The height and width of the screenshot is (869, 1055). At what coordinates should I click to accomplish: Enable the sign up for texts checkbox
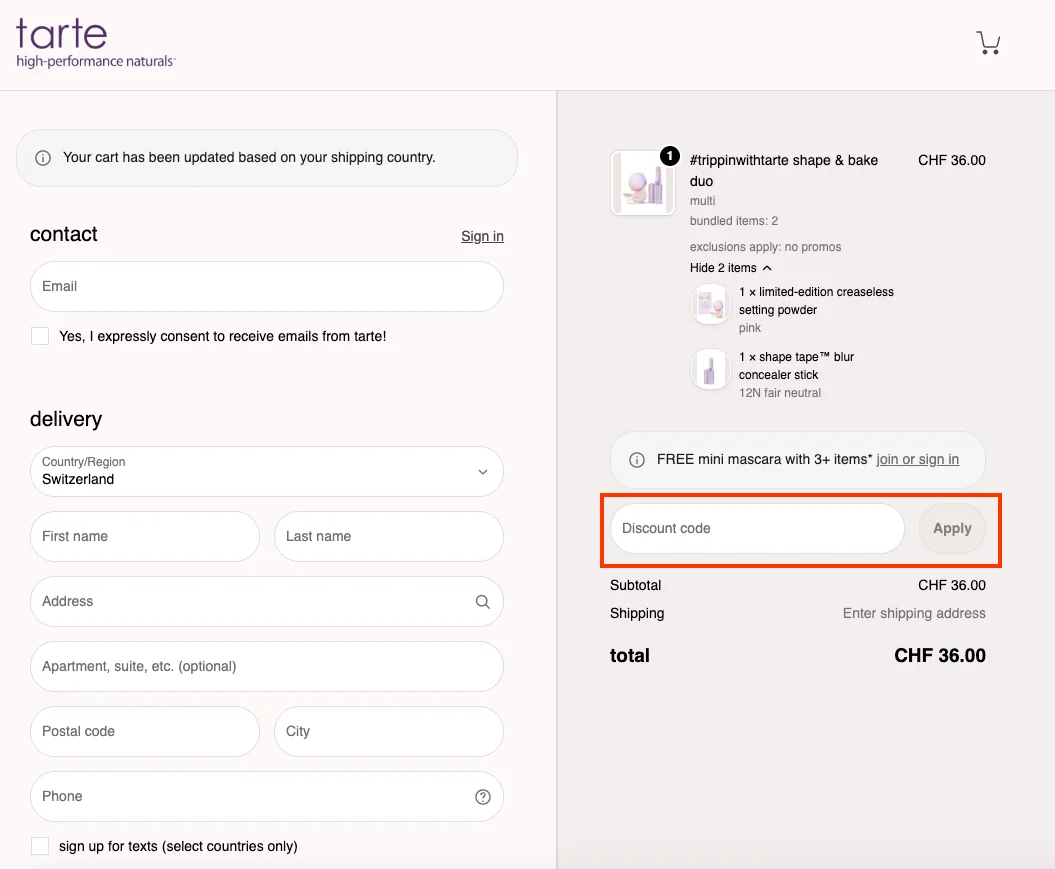[39, 845]
